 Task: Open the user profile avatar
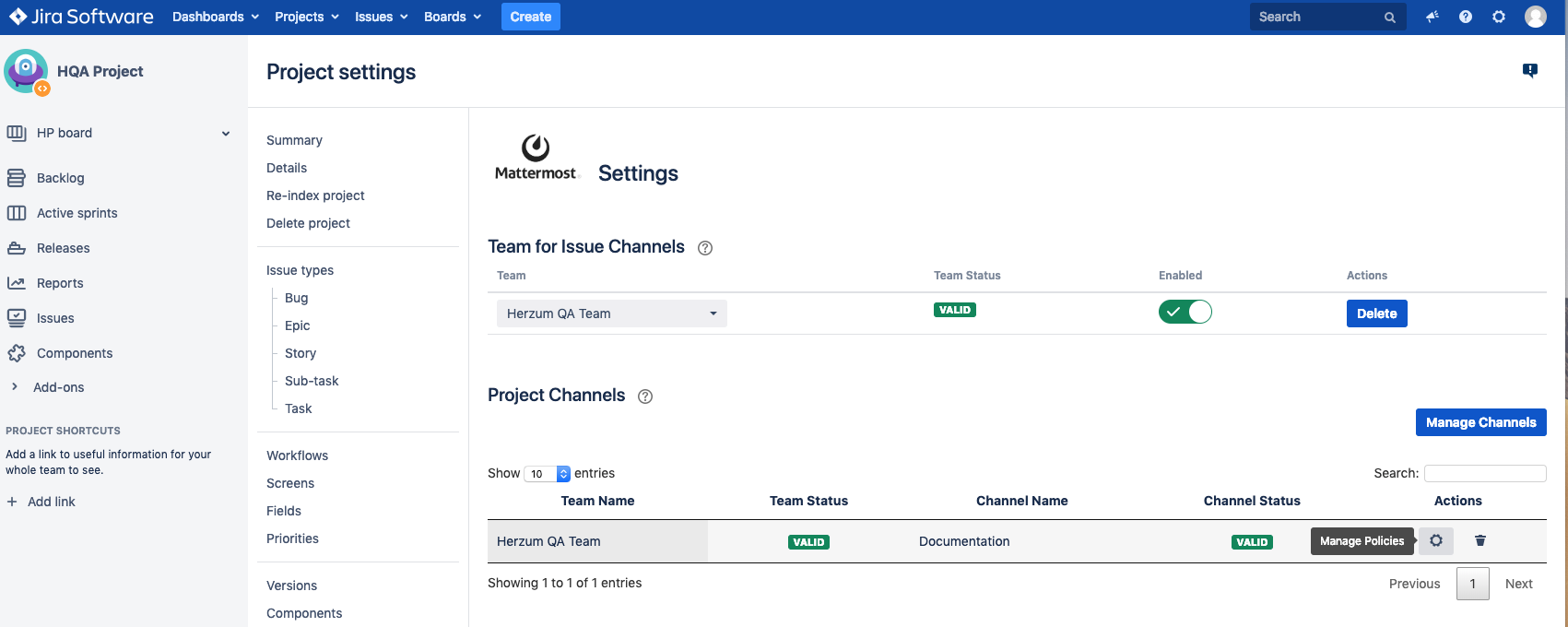pos(1536,17)
